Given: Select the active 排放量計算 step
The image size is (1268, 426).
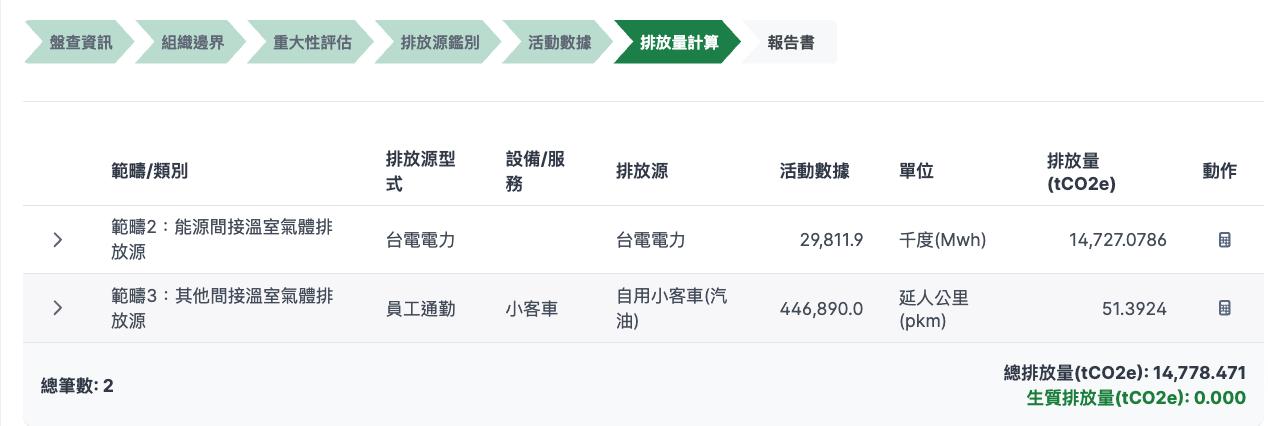Looking at the screenshot, I should [x=678, y=43].
